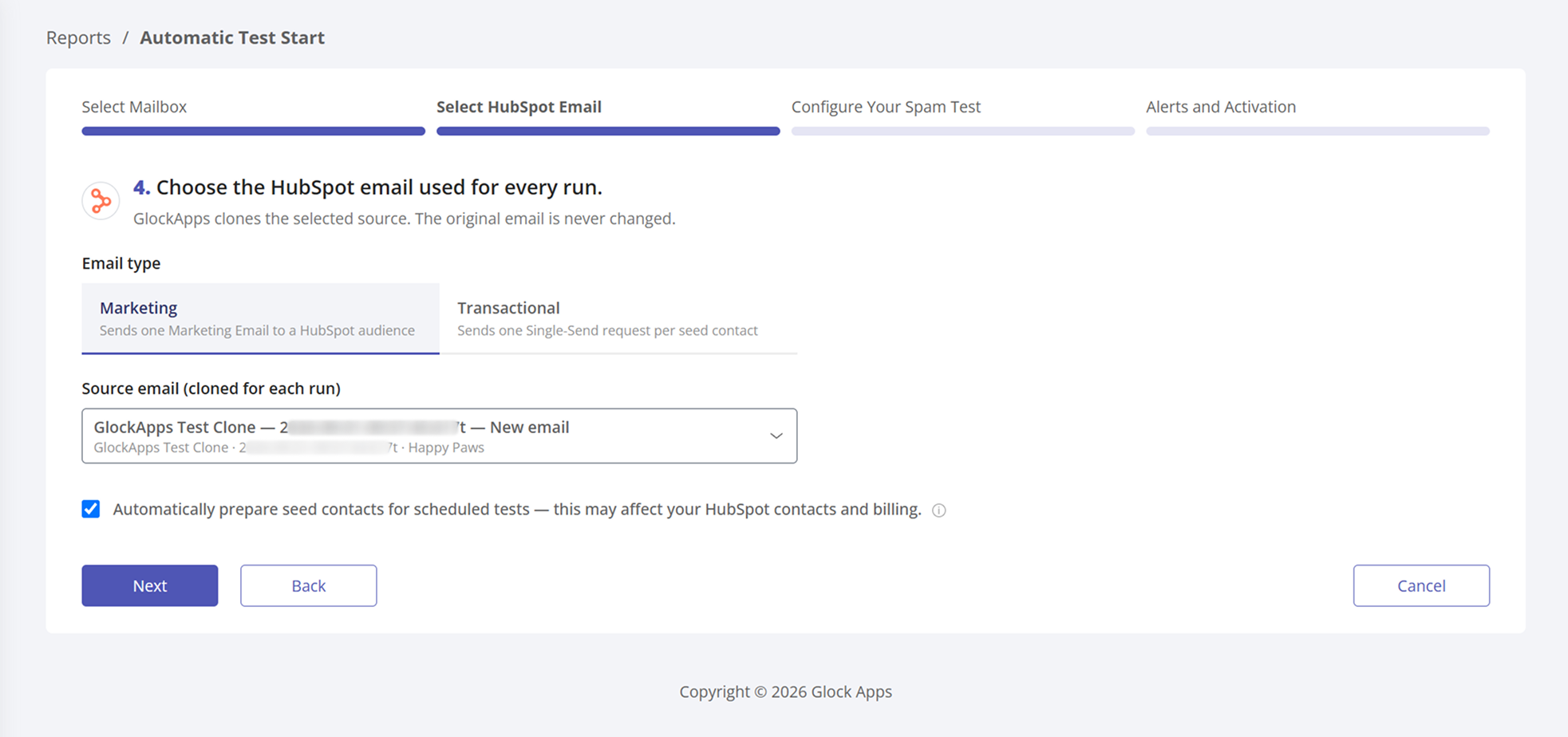Cancel the automatic test setup
This screenshot has width=1568, height=737.
click(x=1420, y=585)
